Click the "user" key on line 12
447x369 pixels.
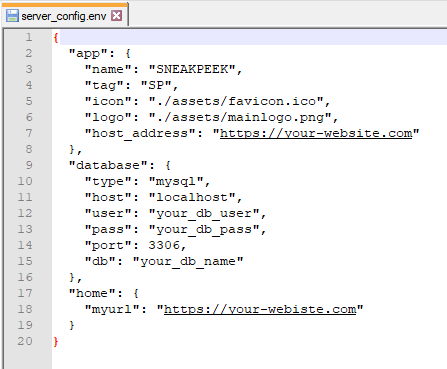[108, 213]
